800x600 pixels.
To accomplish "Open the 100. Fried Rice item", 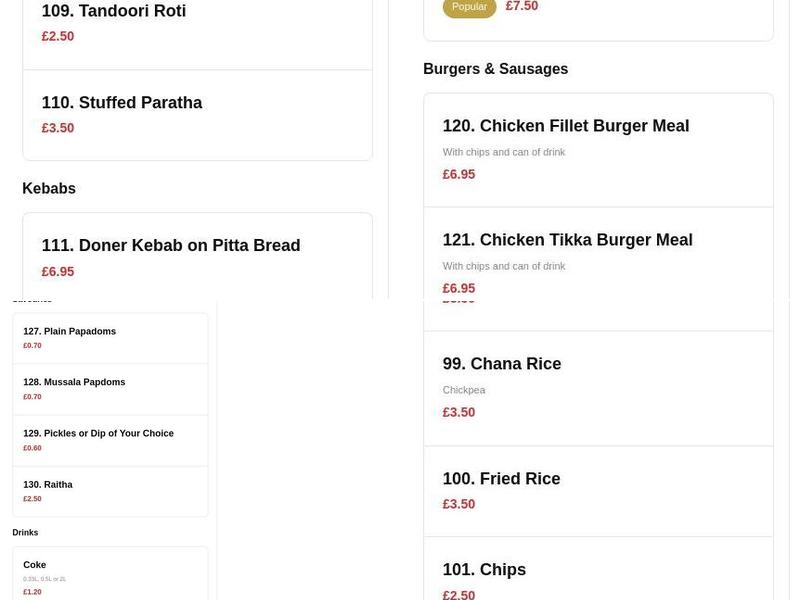I will point(501,478).
